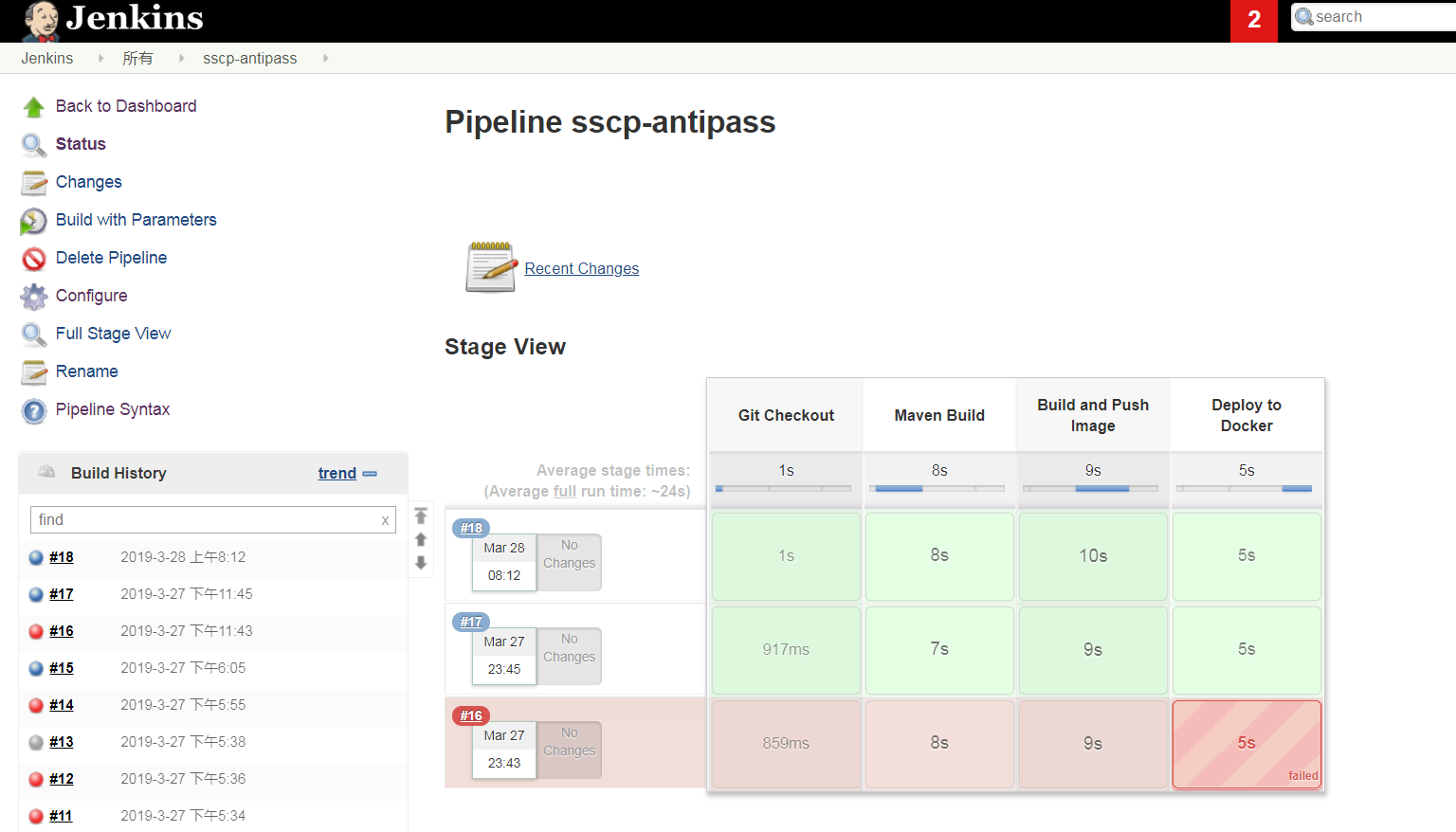
Task: Click the Build with Parameters clock icon
Action: coord(34,221)
